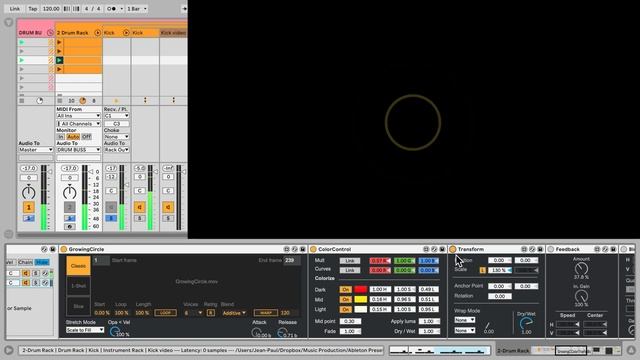Click the Transform Dry/Wet knob

(x=526, y=324)
